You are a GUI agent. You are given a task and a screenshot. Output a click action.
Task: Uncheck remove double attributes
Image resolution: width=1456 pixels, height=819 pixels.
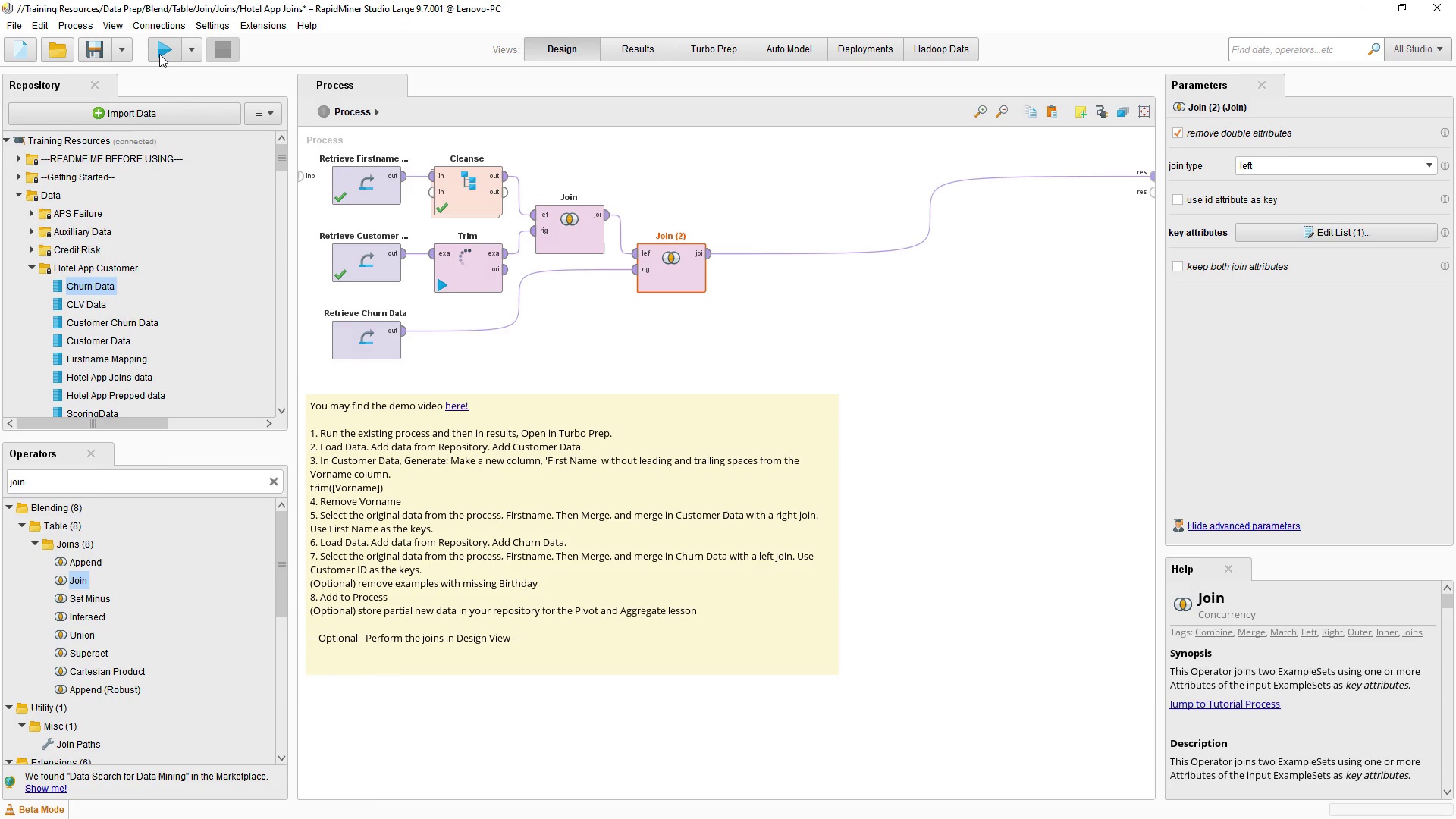1178,133
